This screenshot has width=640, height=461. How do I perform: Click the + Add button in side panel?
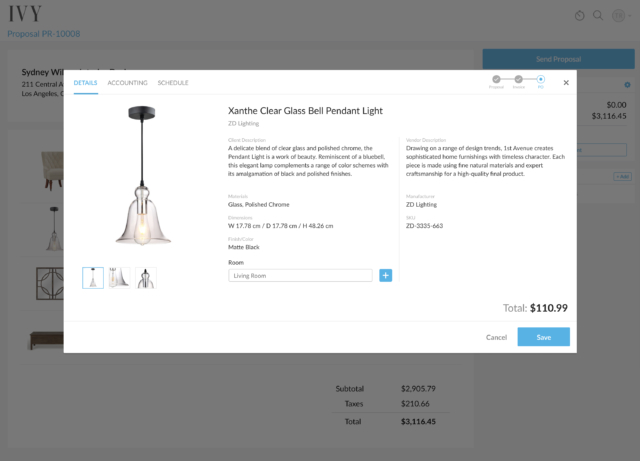pos(622,176)
